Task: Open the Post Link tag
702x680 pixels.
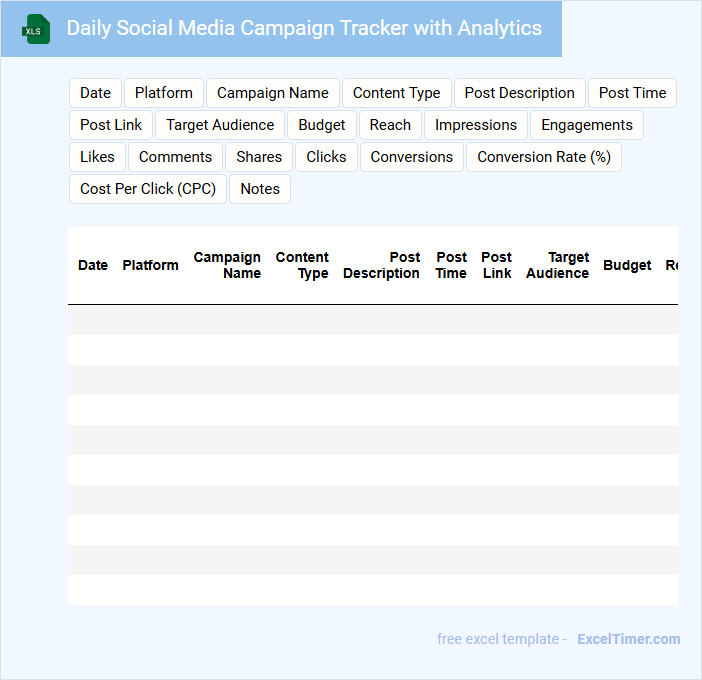Action: pyautogui.click(x=111, y=125)
